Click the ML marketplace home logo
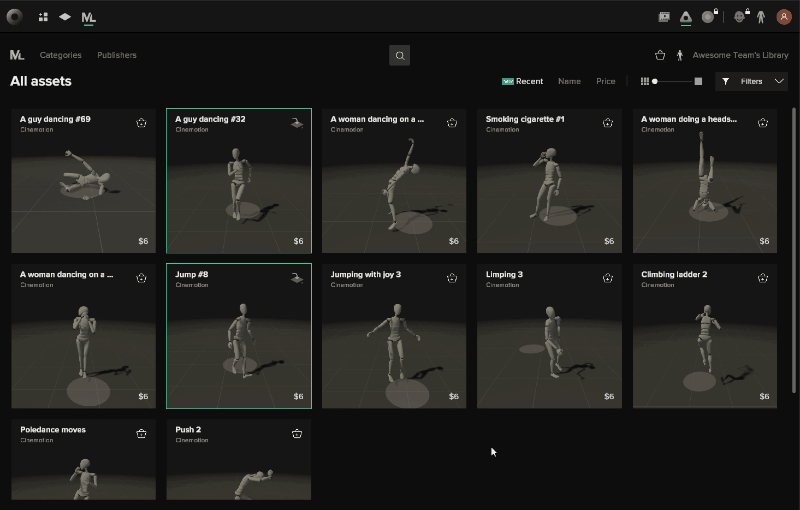Screen dimensions: 800x510 point(17,55)
